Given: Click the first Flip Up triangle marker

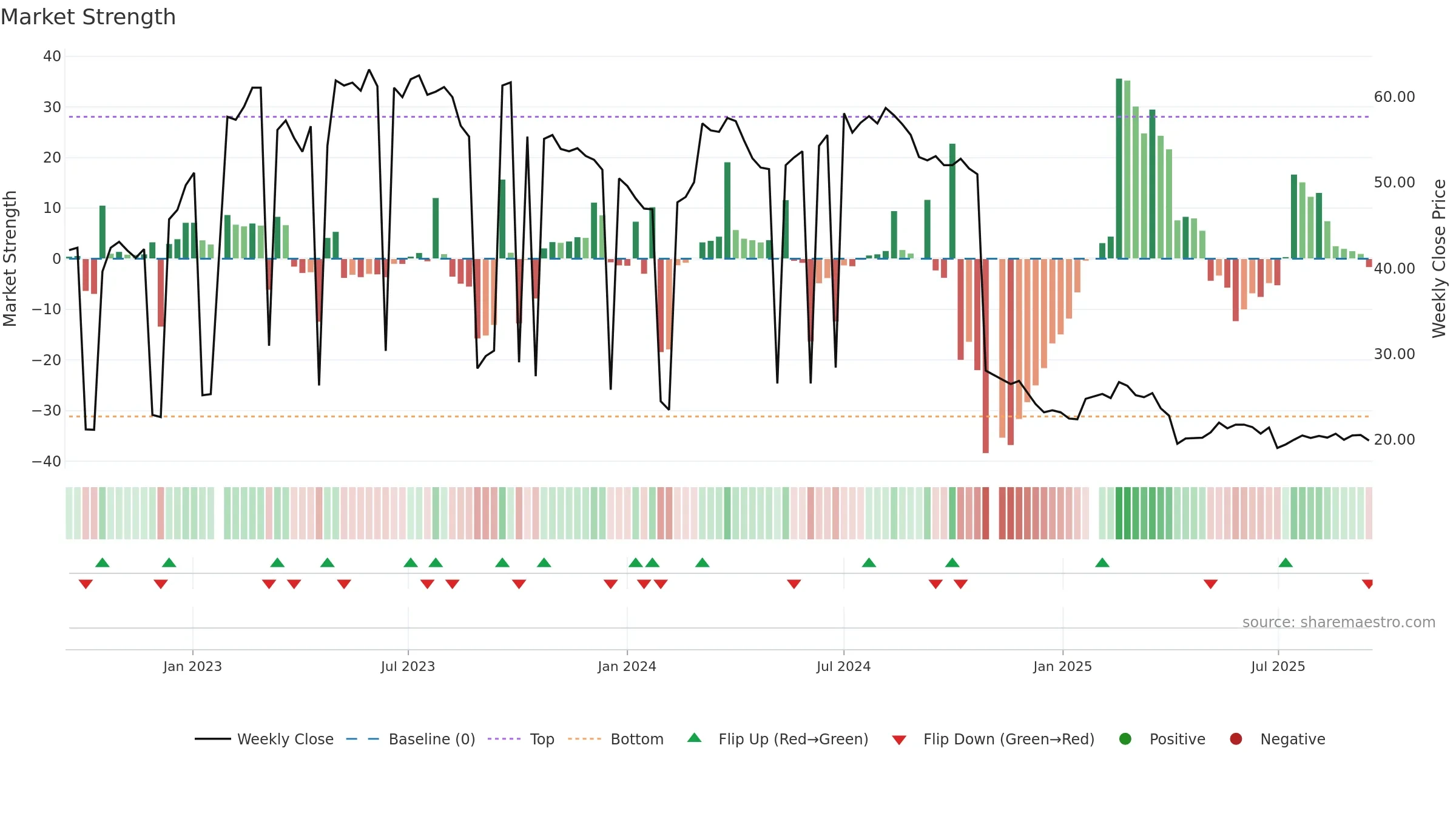Looking at the screenshot, I should (103, 562).
